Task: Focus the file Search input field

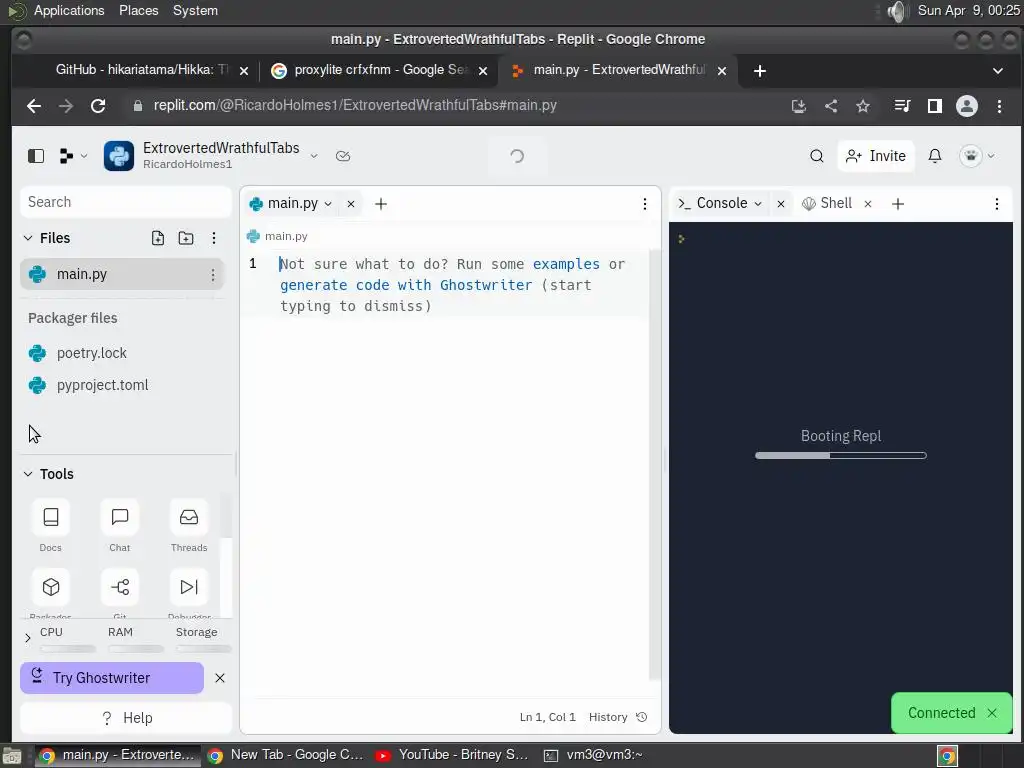Action: tap(126, 202)
